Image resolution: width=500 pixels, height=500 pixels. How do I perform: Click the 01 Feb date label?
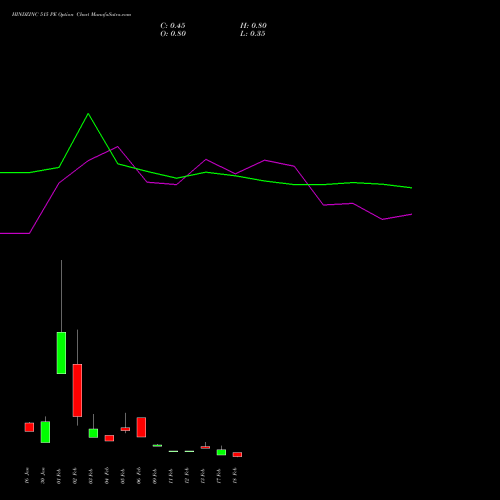[x=59, y=476]
